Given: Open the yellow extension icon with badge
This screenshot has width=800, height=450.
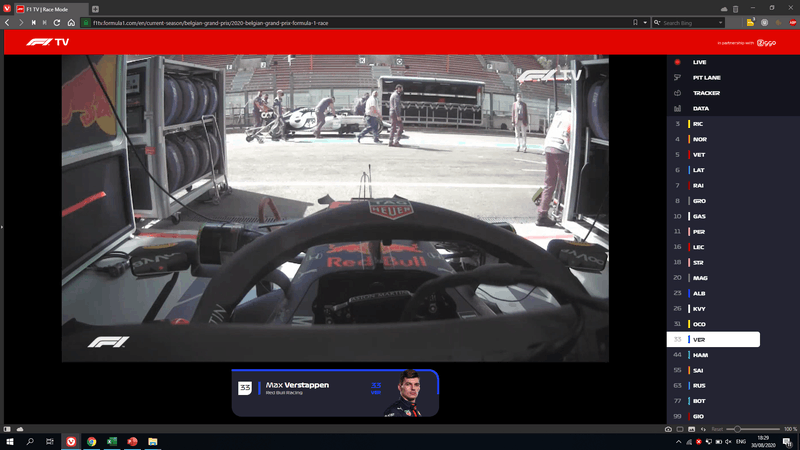Looking at the screenshot, I should (x=751, y=22).
